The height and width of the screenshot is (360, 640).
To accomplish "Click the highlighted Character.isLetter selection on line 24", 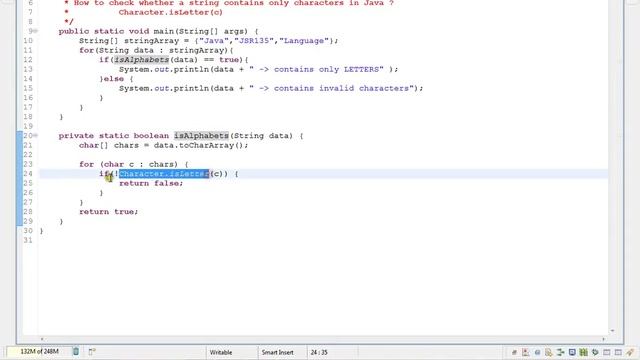I will 164,174.
